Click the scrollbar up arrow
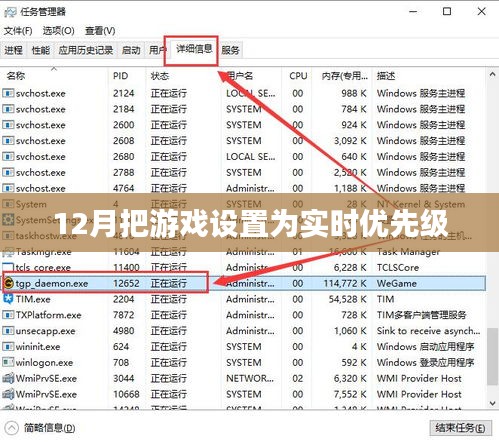 (x=492, y=75)
